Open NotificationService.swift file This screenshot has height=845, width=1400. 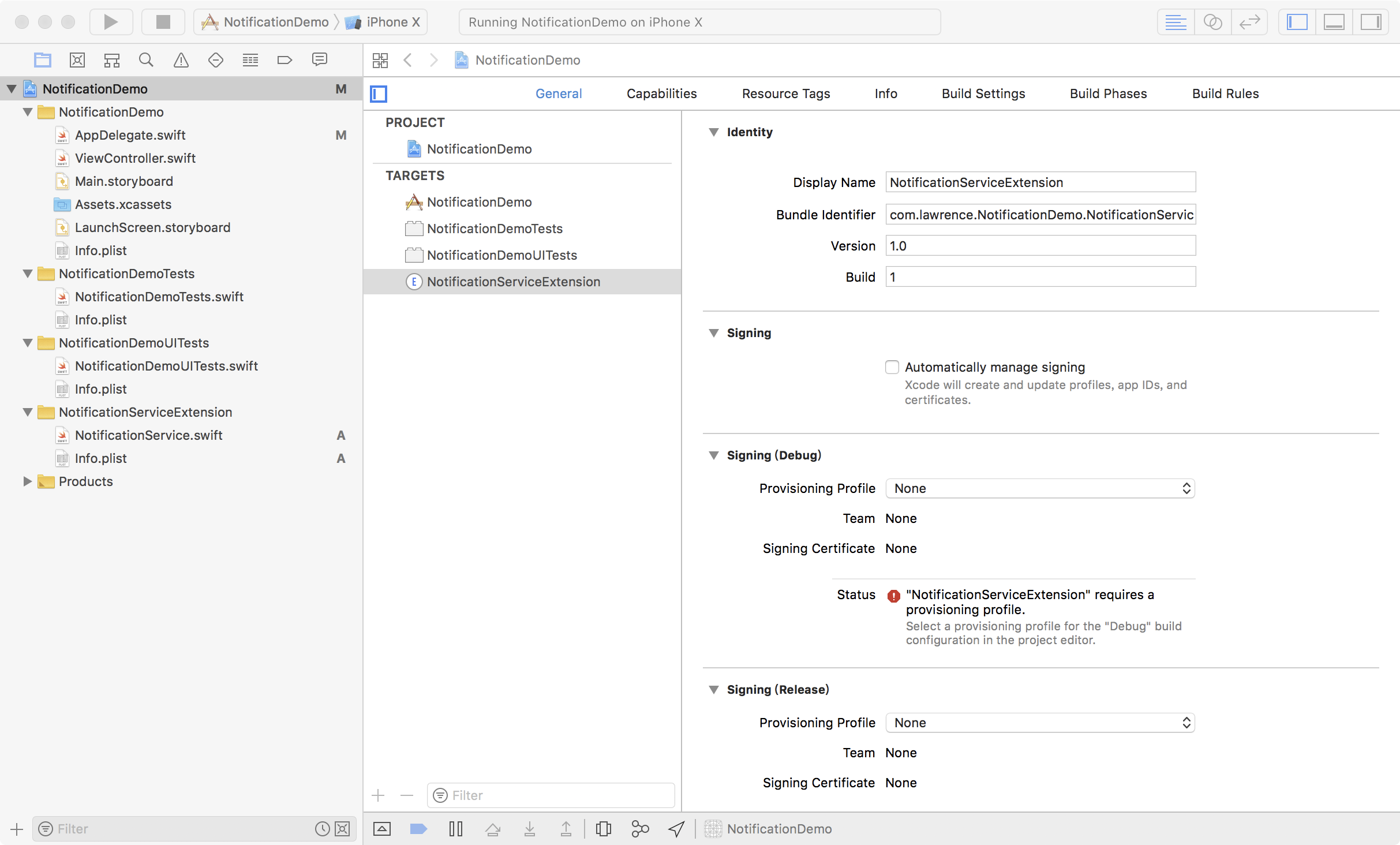pos(148,435)
